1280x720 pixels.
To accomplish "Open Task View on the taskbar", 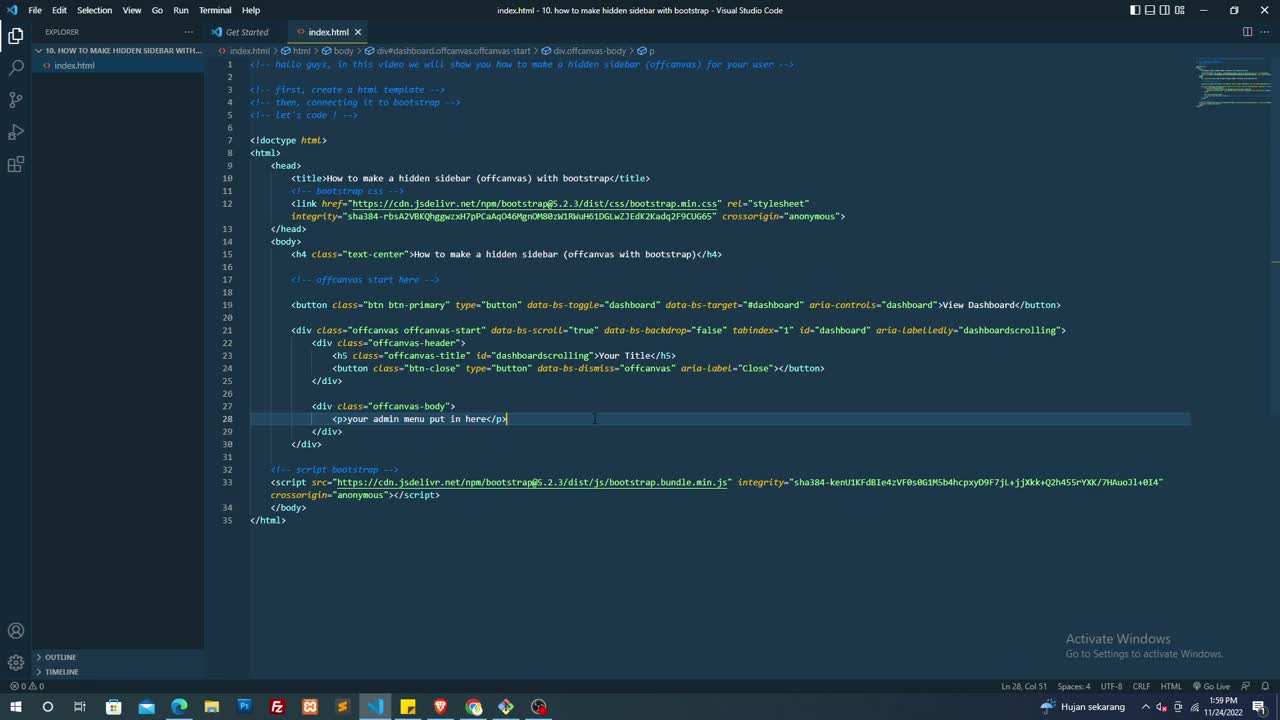I will click(x=80, y=707).
